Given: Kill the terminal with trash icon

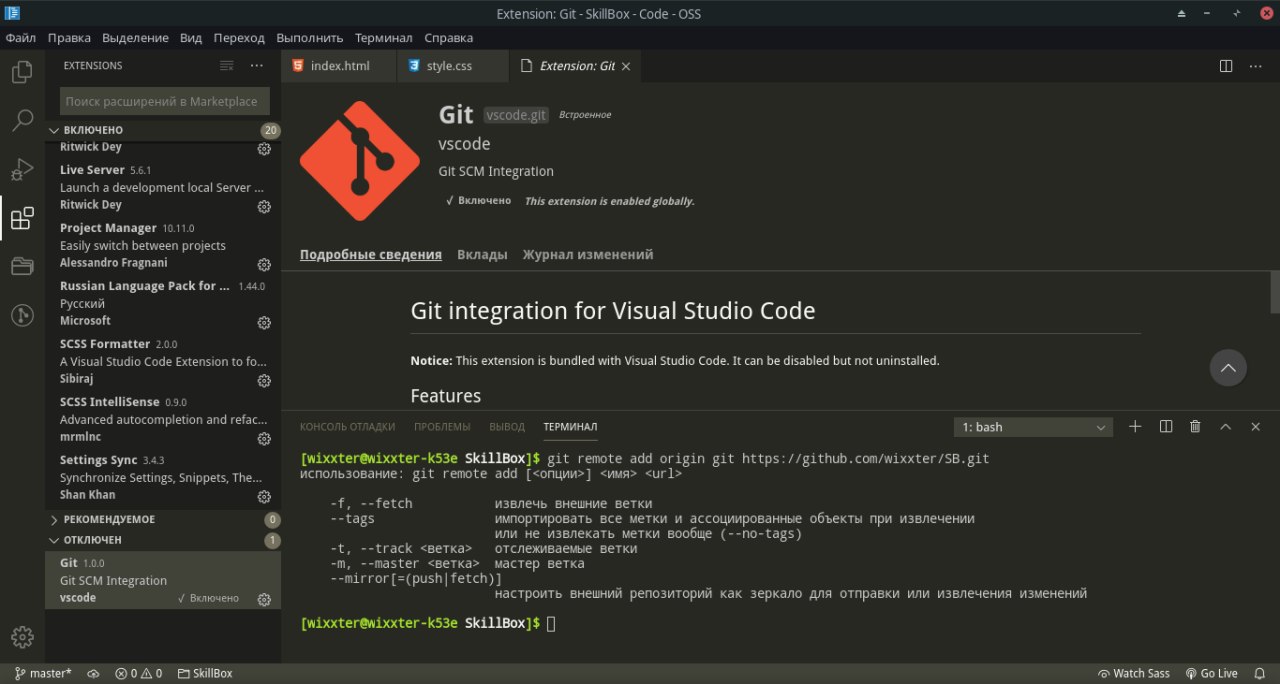Looking at the screenshot, I should pyautogui.click(x=1195, y=427).
